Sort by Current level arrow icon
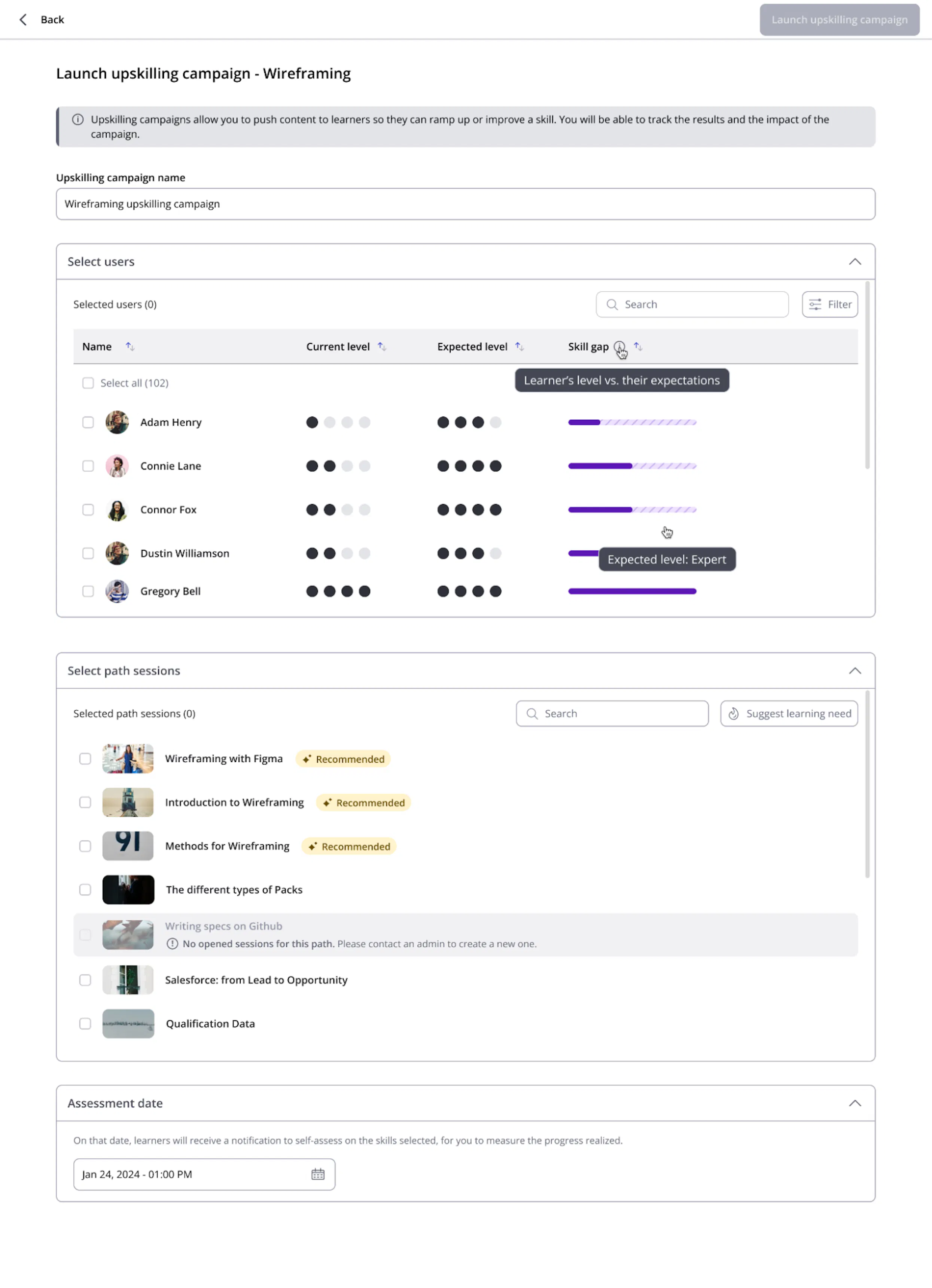The height and width of the screenshot is (1288, 932). (382, 346)
